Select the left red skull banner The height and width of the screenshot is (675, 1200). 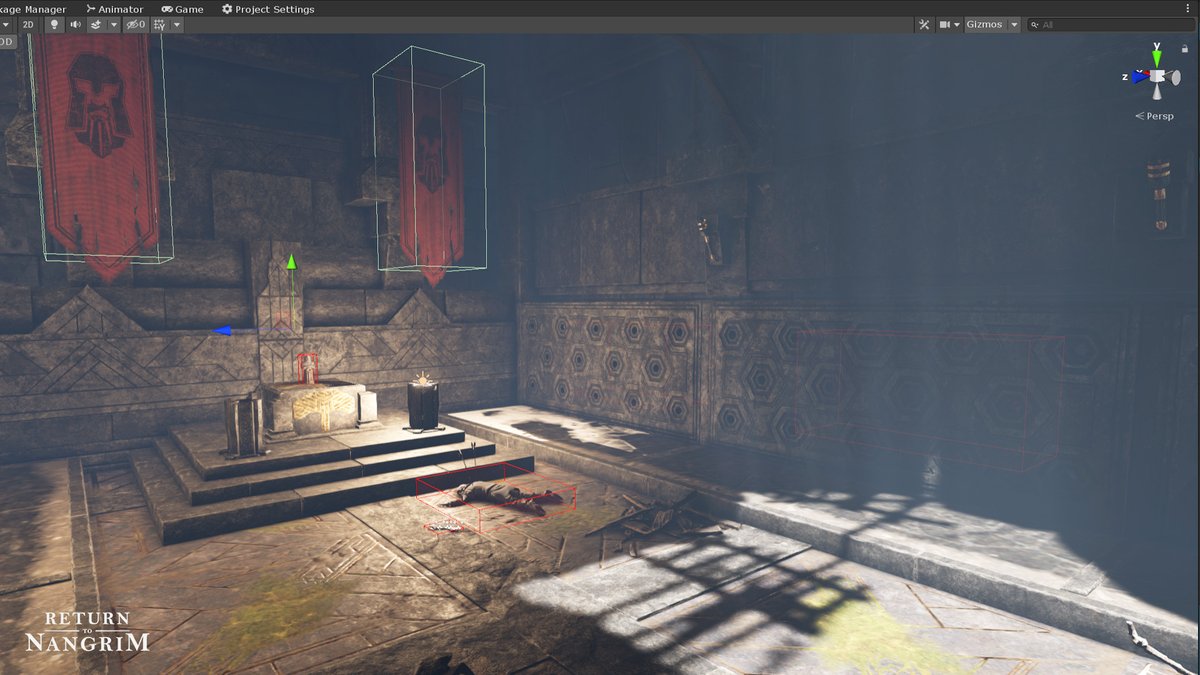[x=98, y=153]
